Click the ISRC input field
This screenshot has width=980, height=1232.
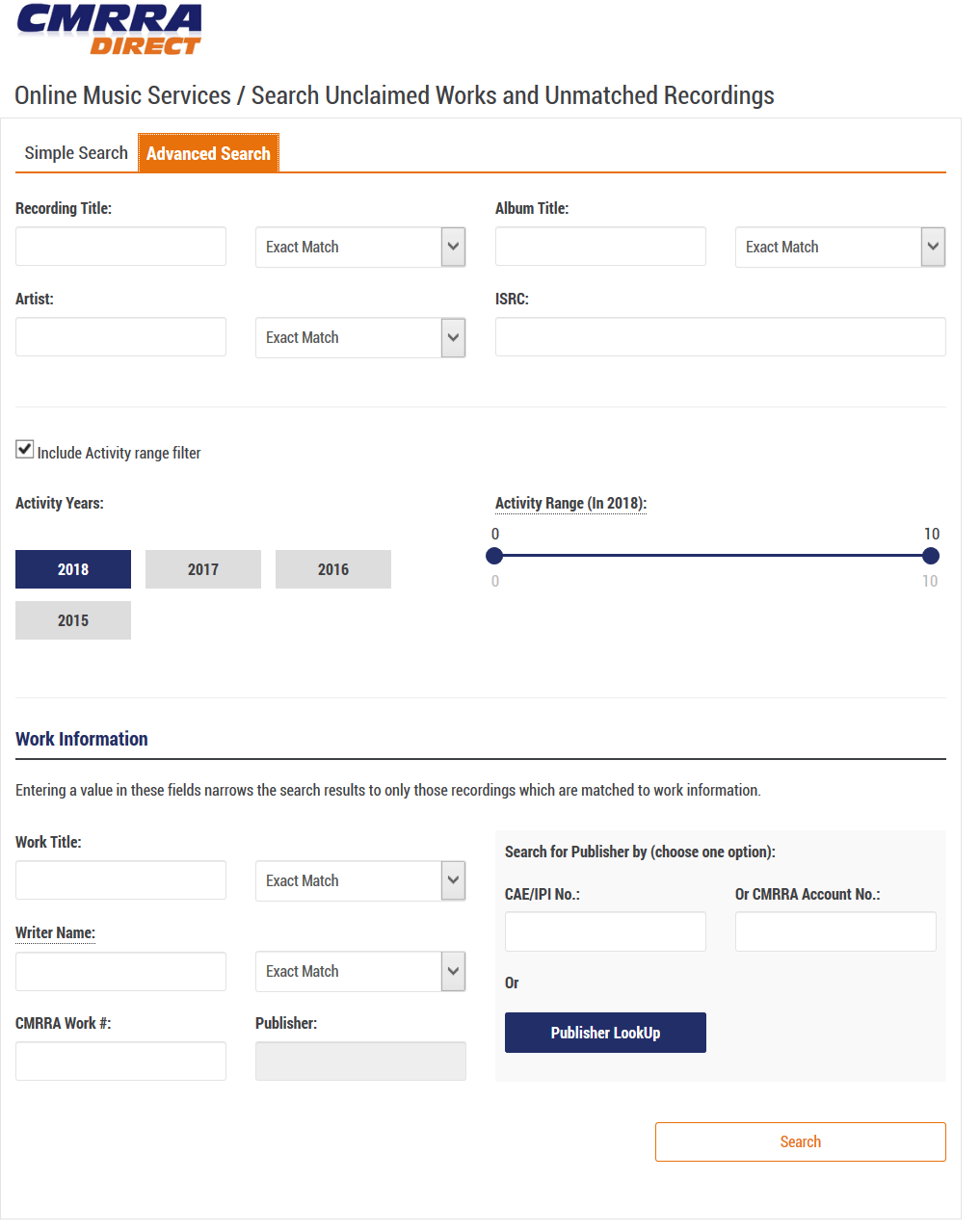[720, 337]
